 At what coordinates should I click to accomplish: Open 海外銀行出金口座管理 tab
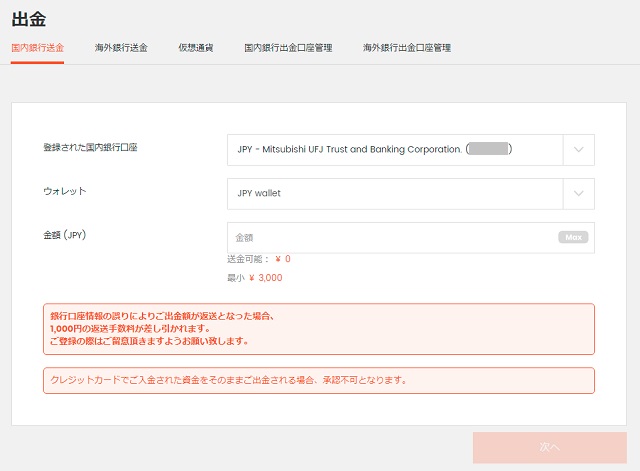407,47
